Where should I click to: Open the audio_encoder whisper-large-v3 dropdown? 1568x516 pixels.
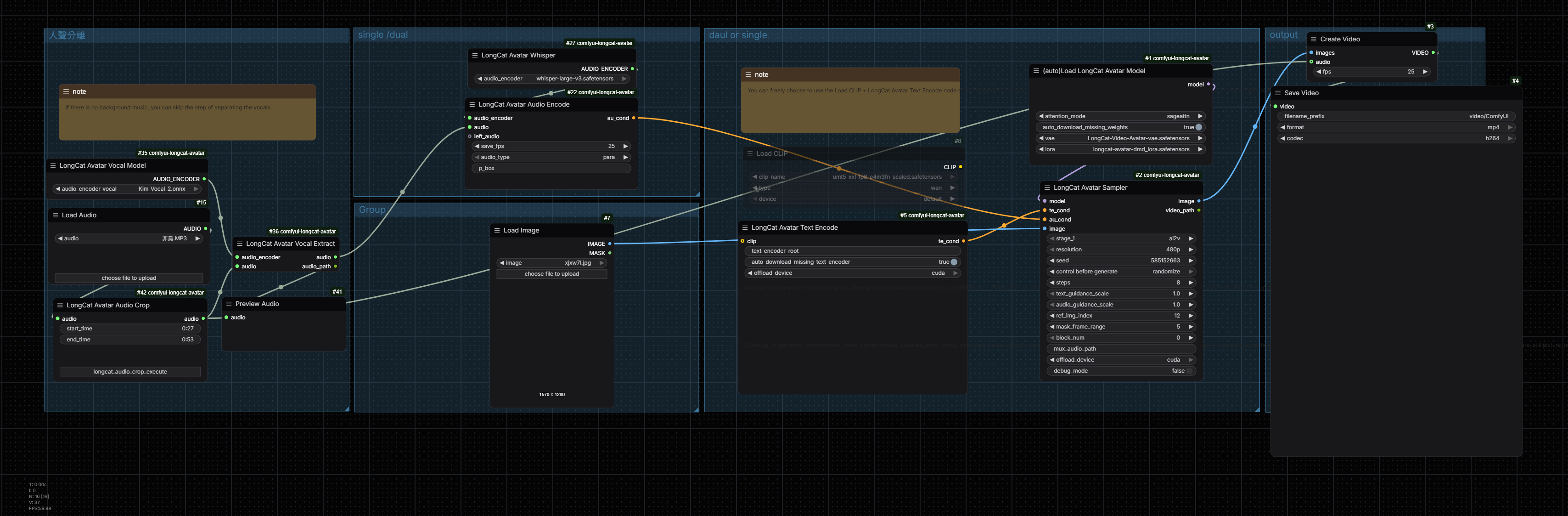(552, 79)
